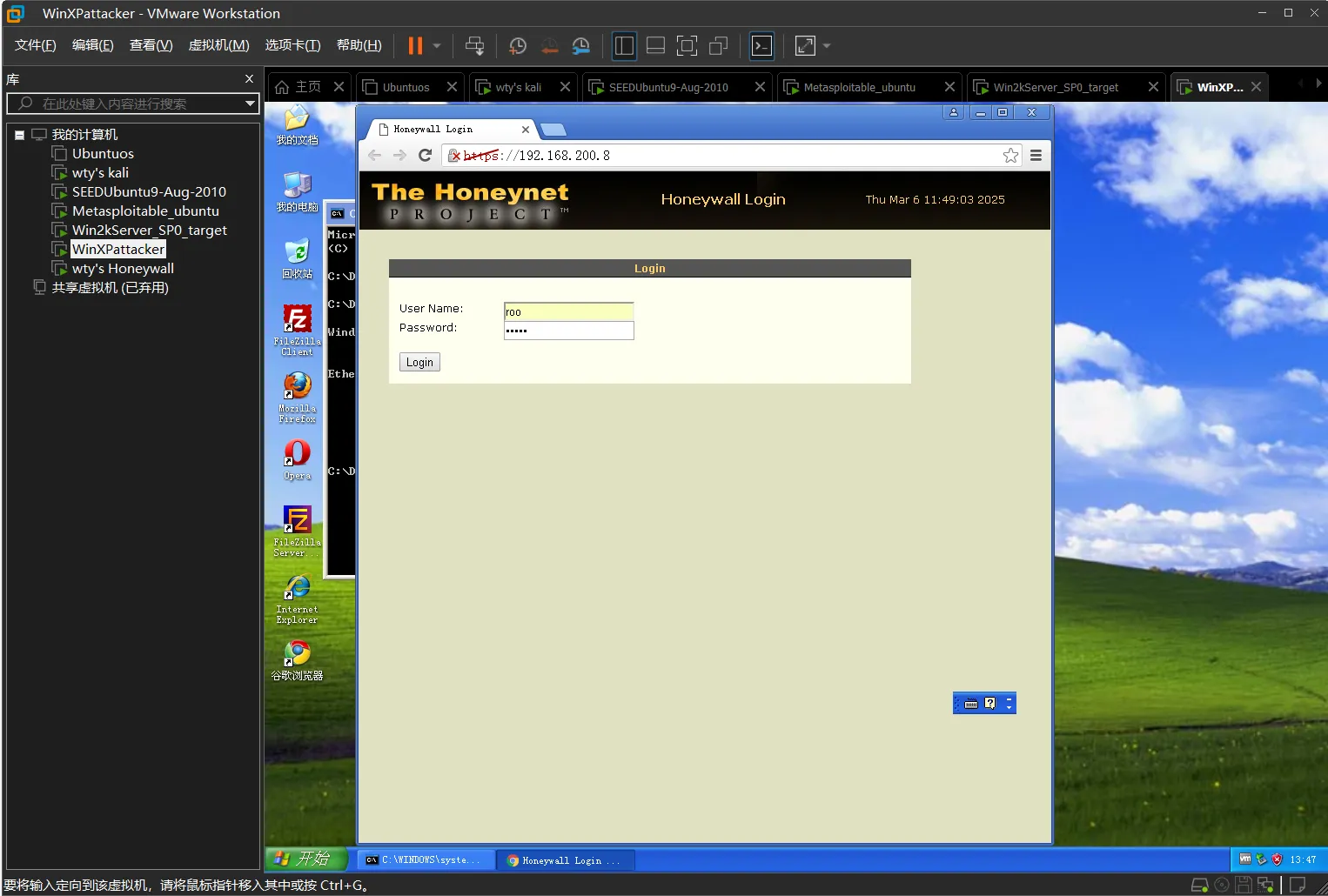Send Ctrl+Alt+Del to the virtual machine

pyautogui.click(x=474, y=45)
